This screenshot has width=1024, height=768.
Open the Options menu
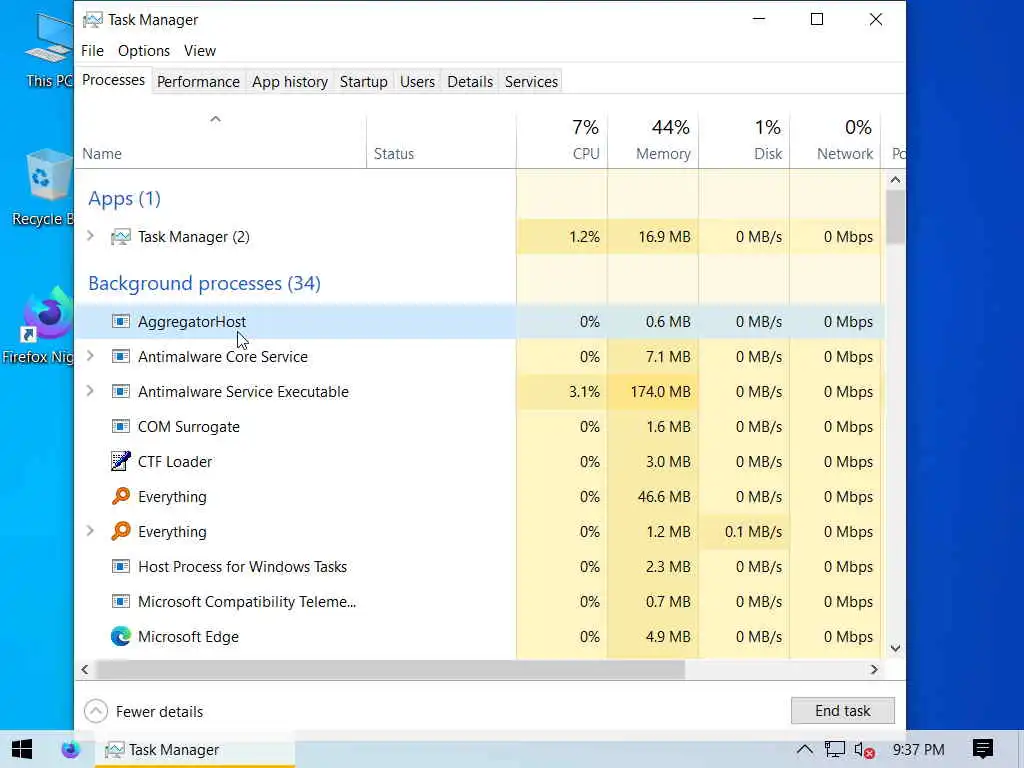[144, 51]
